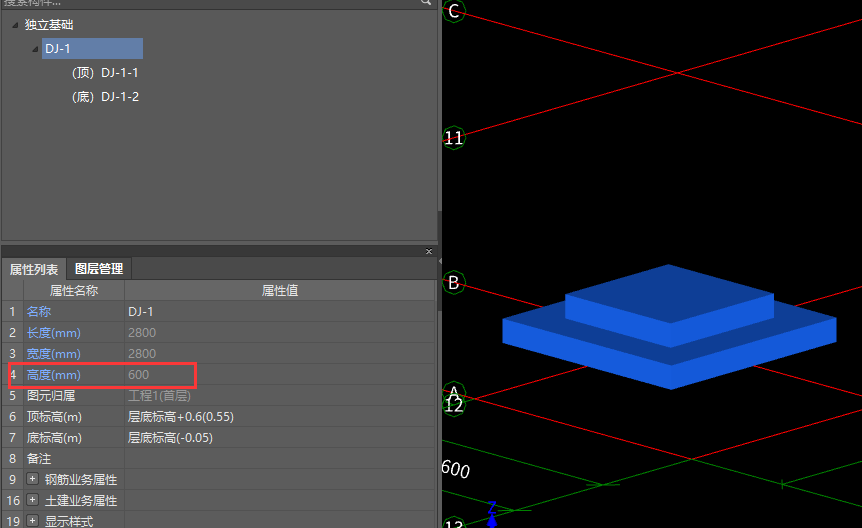This screenshot has width=862, height=528.
Task: Click the blue Z axis indicator
Action: coord(492,514)
